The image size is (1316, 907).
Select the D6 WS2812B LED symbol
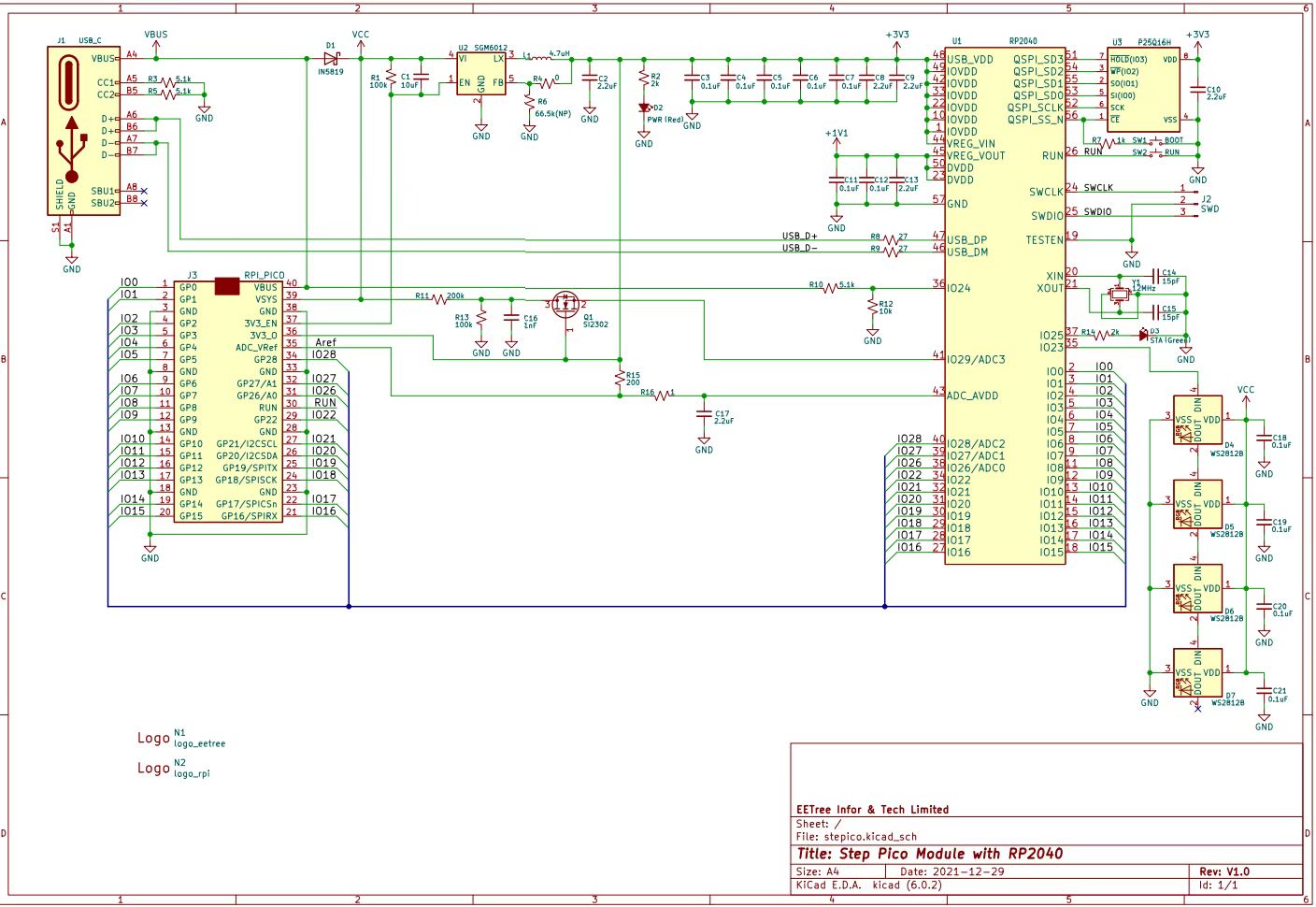[1197, 588]
